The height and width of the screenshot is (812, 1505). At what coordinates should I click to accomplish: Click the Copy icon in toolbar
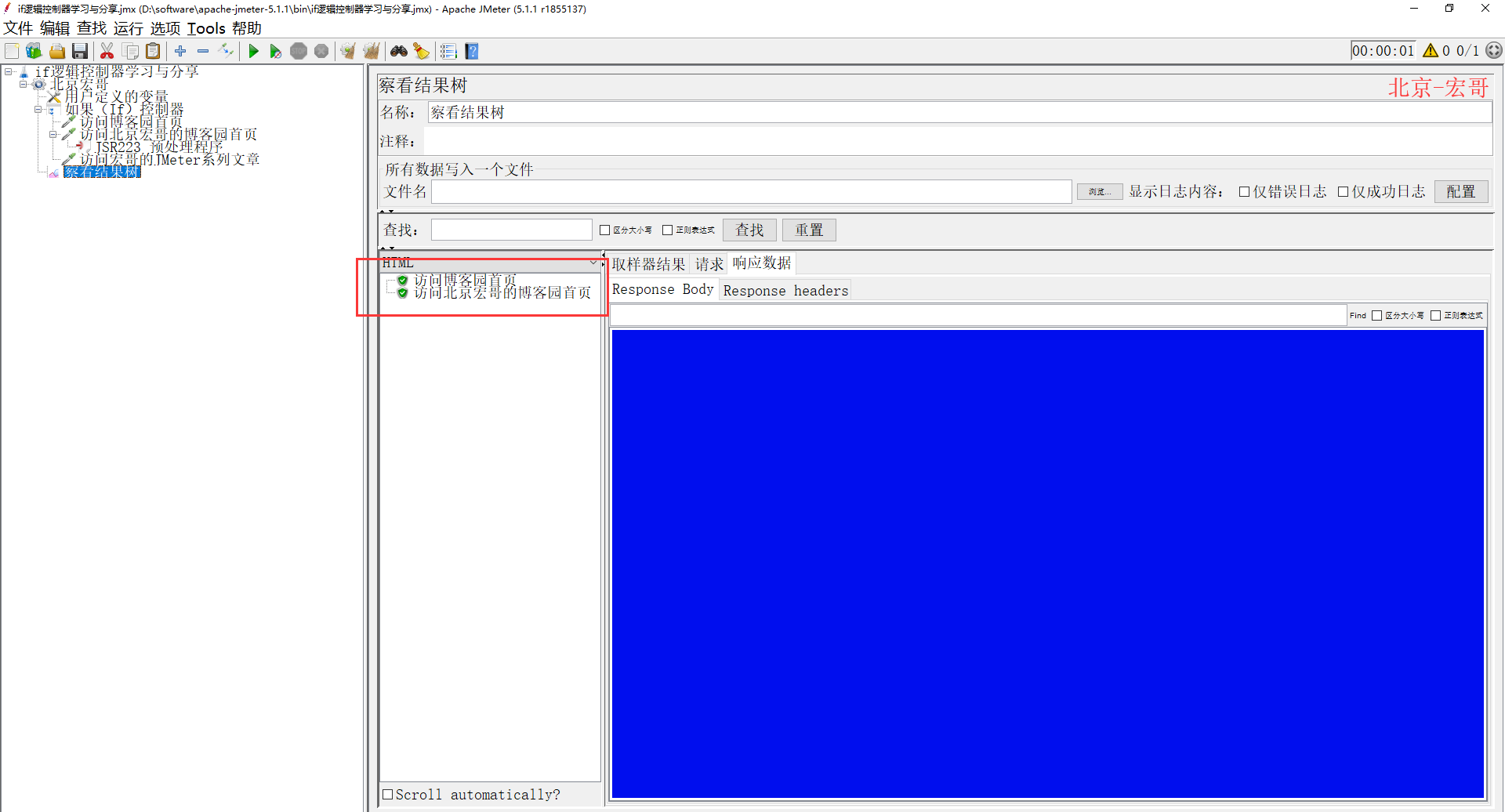point(130,51)
